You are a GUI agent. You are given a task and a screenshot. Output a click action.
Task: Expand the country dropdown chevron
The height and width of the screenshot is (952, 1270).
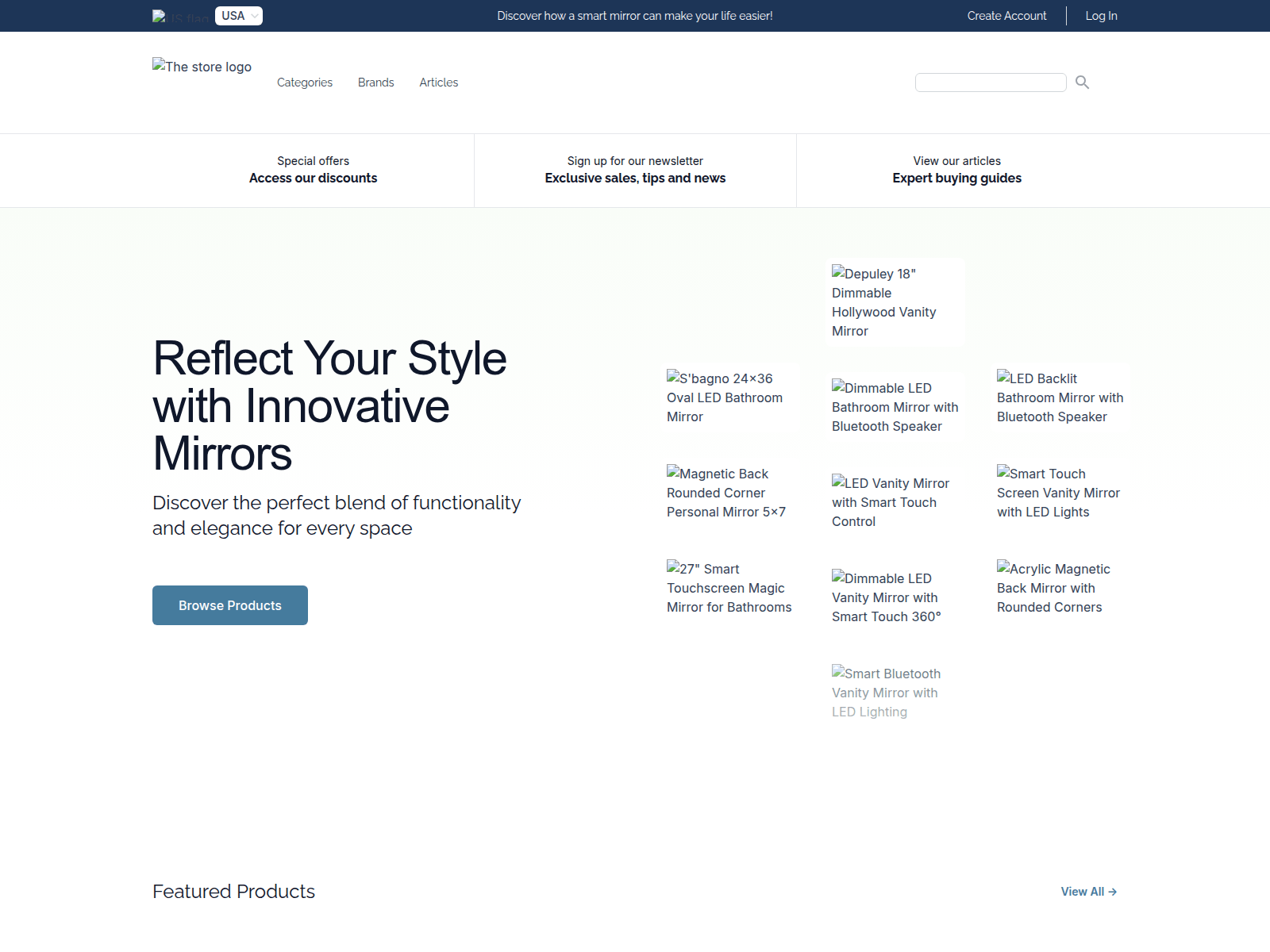point(254,15)
